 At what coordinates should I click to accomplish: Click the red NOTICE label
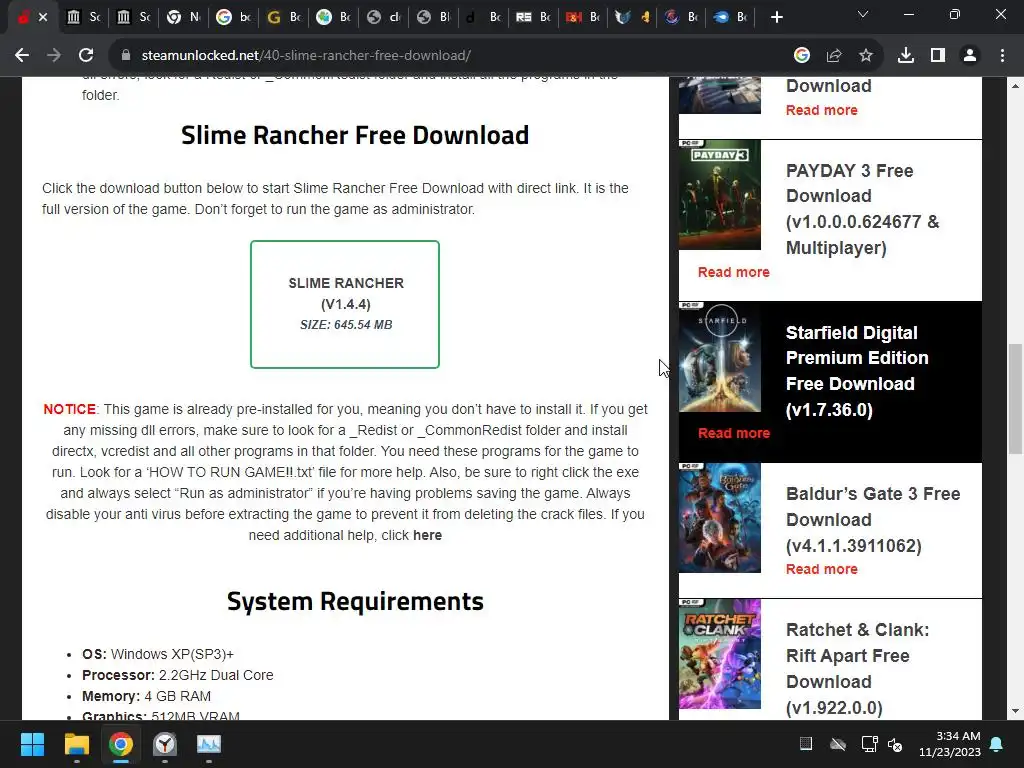tap(69, 409)
